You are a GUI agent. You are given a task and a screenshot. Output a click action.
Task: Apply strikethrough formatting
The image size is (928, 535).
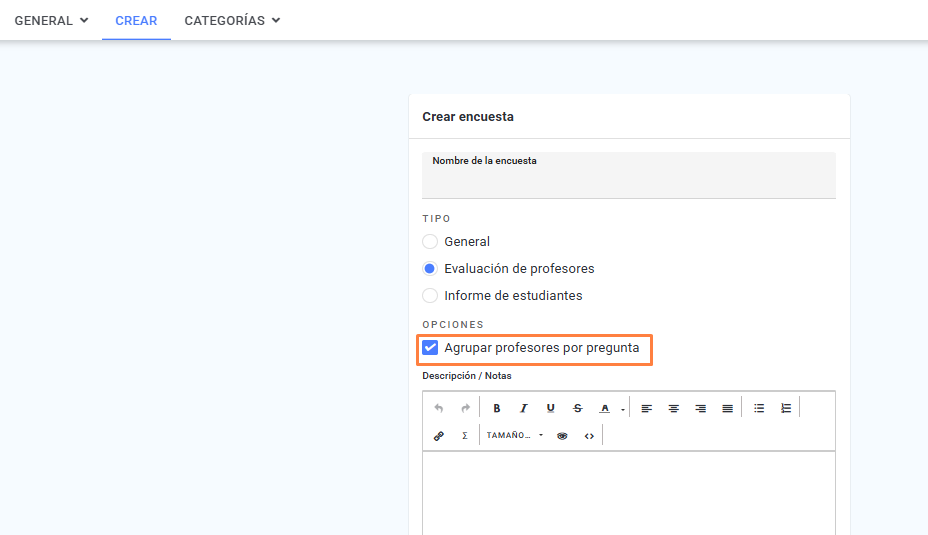pos(578,408)
